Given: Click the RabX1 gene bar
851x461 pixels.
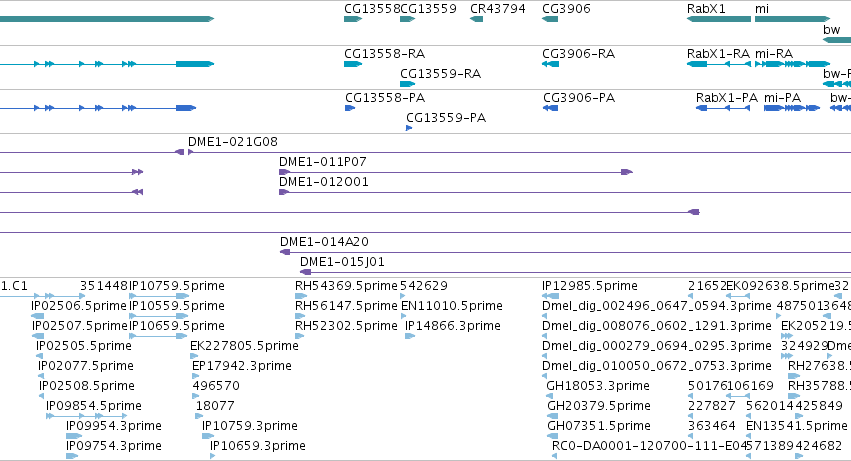Looking at the screenshot, I should (x=719, y=19).
